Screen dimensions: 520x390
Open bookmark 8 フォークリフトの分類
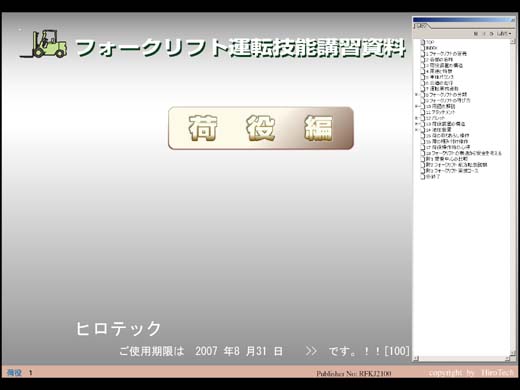pos(446,95)
